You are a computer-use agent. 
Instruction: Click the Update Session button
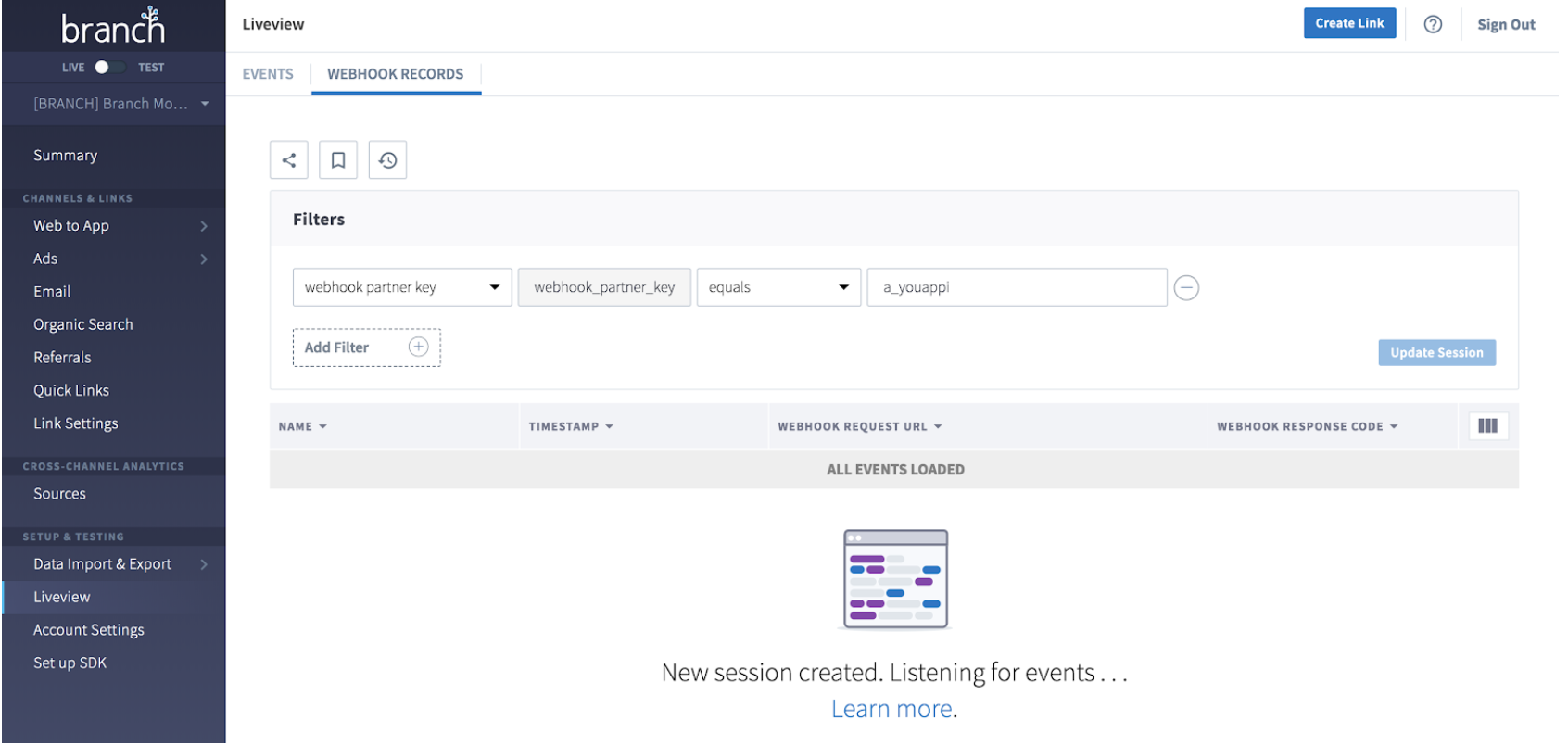click(1436, 353)
